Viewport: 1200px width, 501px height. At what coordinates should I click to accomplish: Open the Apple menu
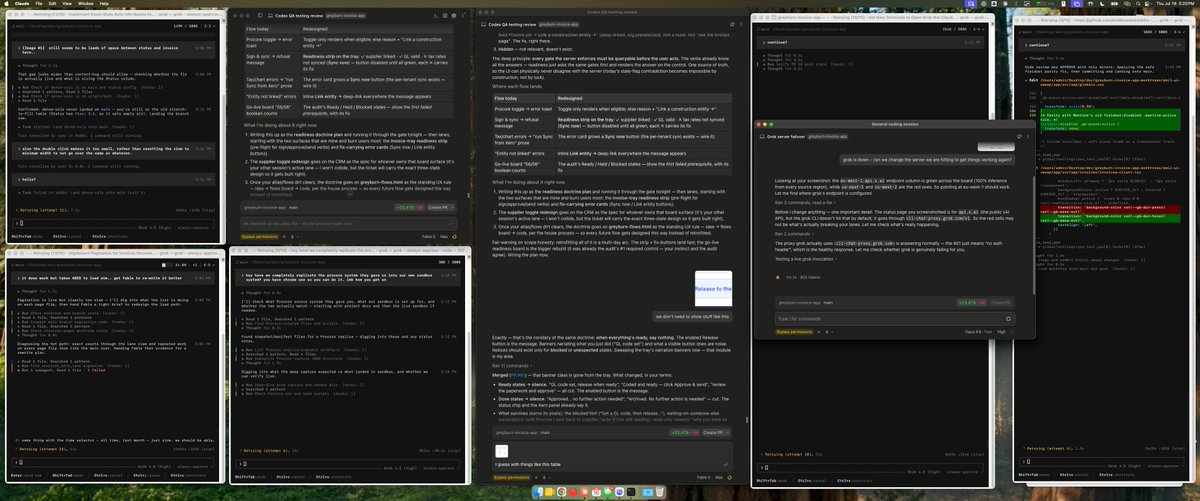point(5,3)
